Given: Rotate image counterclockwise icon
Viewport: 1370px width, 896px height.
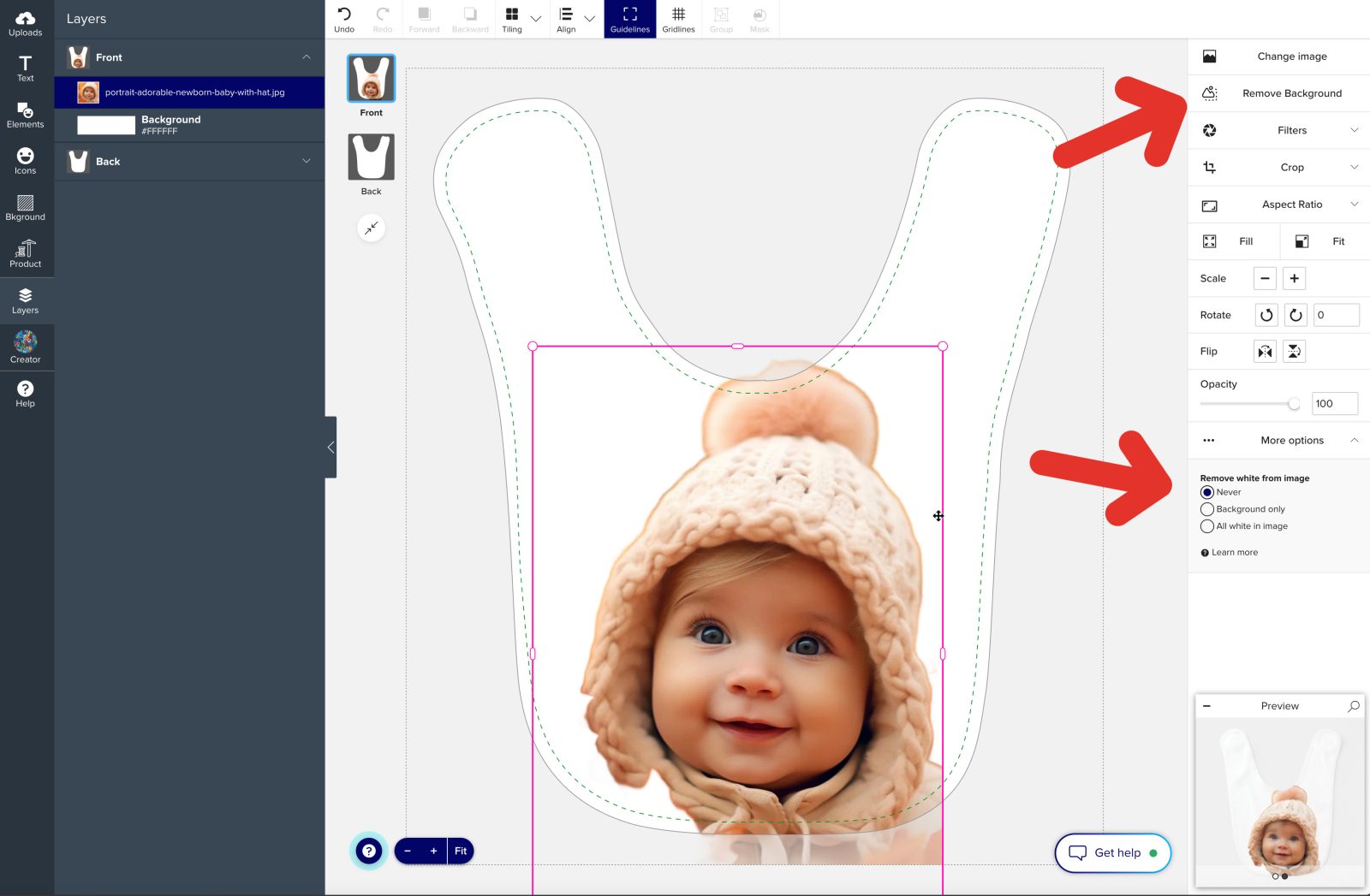Looking at the screenshot, I should point(1266,315).
